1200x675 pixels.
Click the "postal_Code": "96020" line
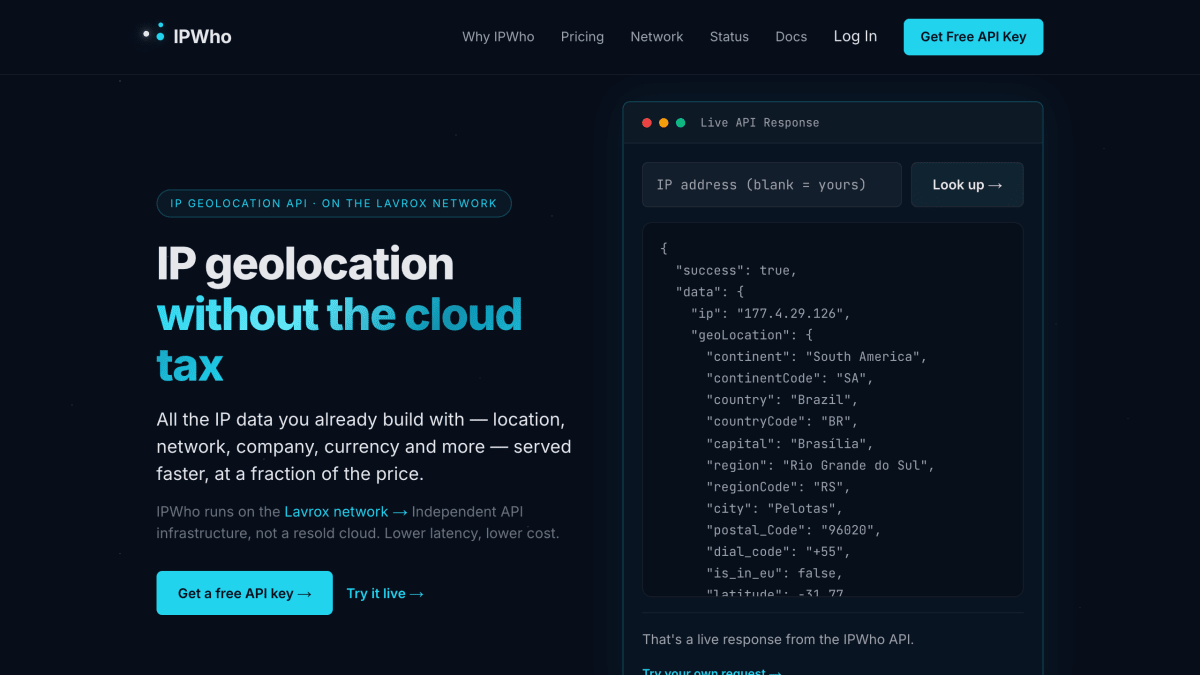pos(794,530)
